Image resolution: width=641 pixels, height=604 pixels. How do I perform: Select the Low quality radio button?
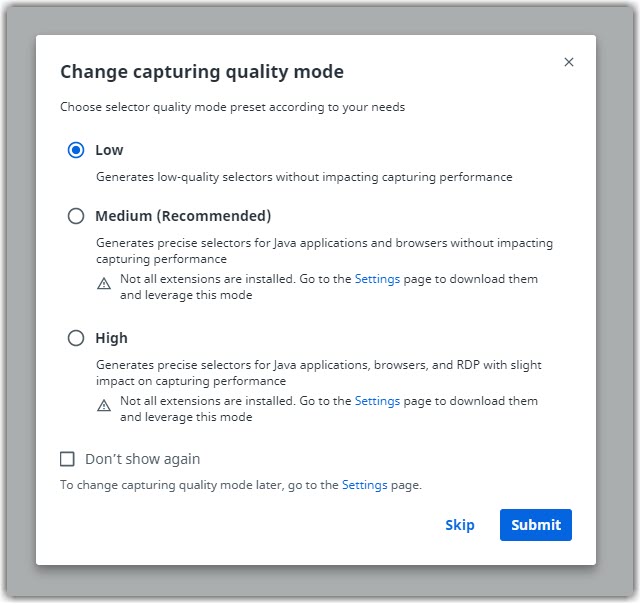click(x=76, y=150)
